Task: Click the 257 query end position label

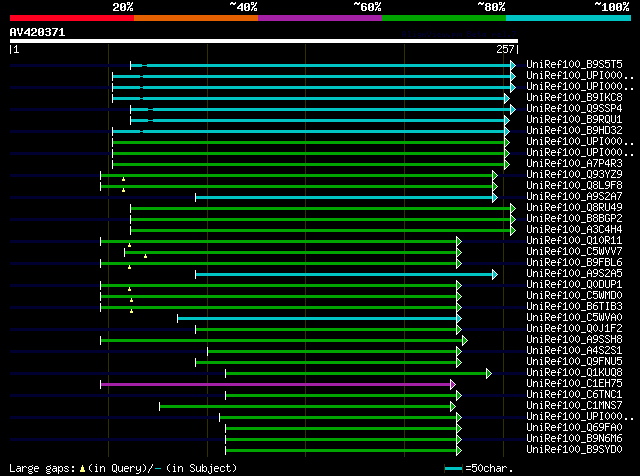Action: click(505, 49)
